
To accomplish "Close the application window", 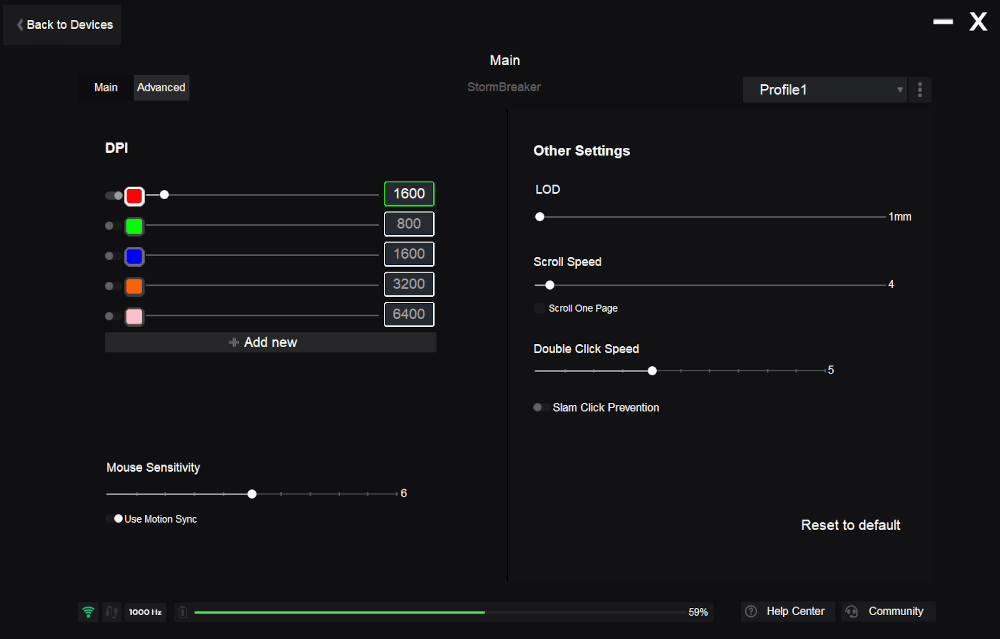I will coord(978,22).
